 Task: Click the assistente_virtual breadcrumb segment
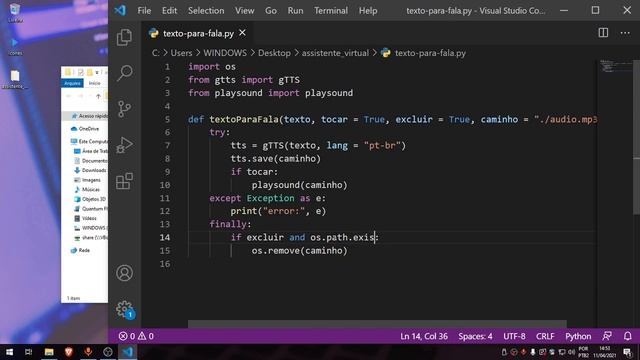(335, 53)
